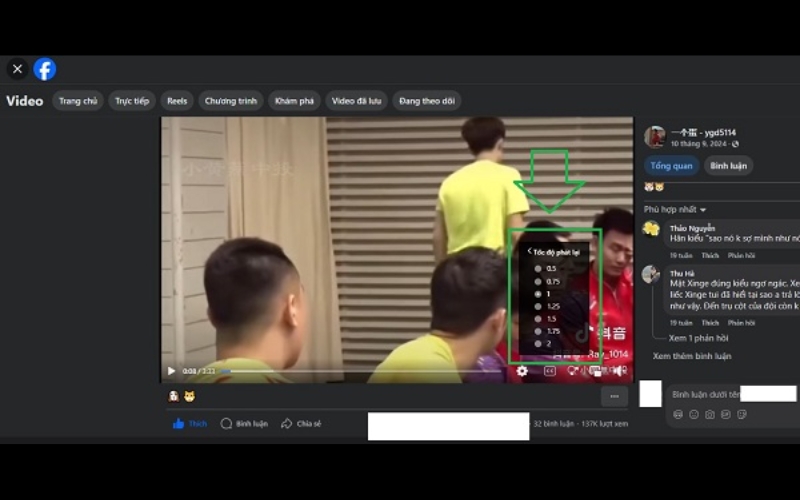This screenshot has height=500, width=800.
Task: Switch to Trực tiếp tab
Action: [x=132, y=101]
